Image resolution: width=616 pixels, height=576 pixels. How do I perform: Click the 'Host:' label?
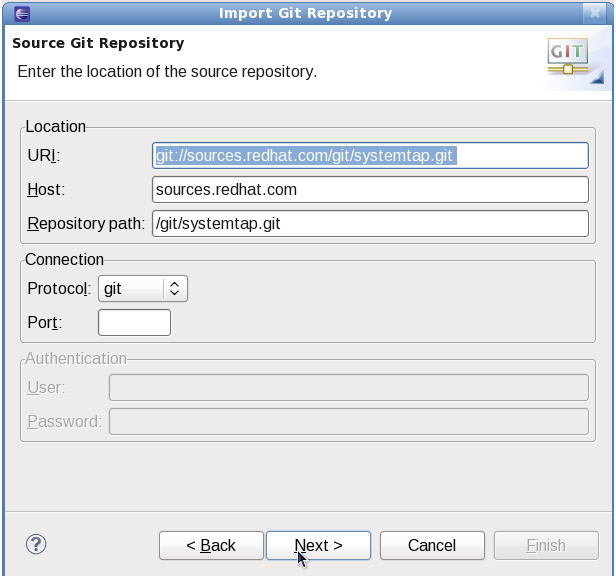pyautogui.click(x=46, y=190)
